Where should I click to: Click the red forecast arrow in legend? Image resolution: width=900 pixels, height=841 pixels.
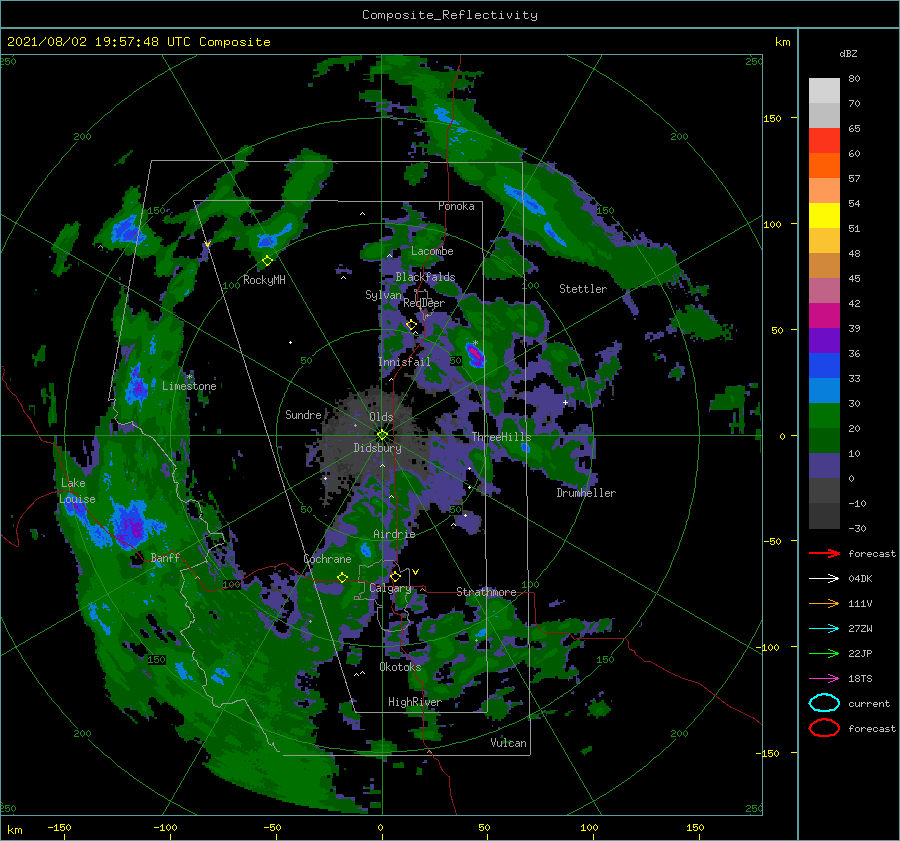pyautogui.click(x=824, y=553)
